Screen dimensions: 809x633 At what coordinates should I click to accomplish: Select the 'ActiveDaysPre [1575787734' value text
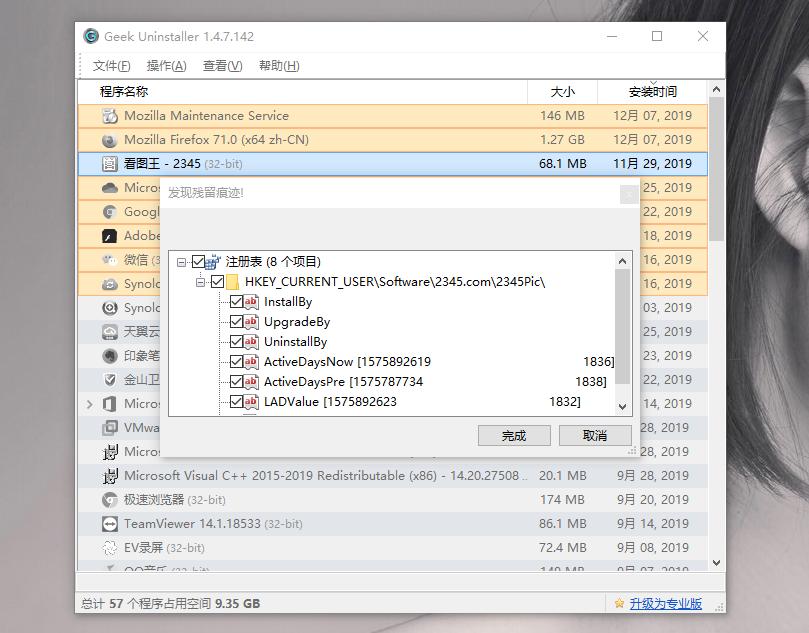point(343,382)
